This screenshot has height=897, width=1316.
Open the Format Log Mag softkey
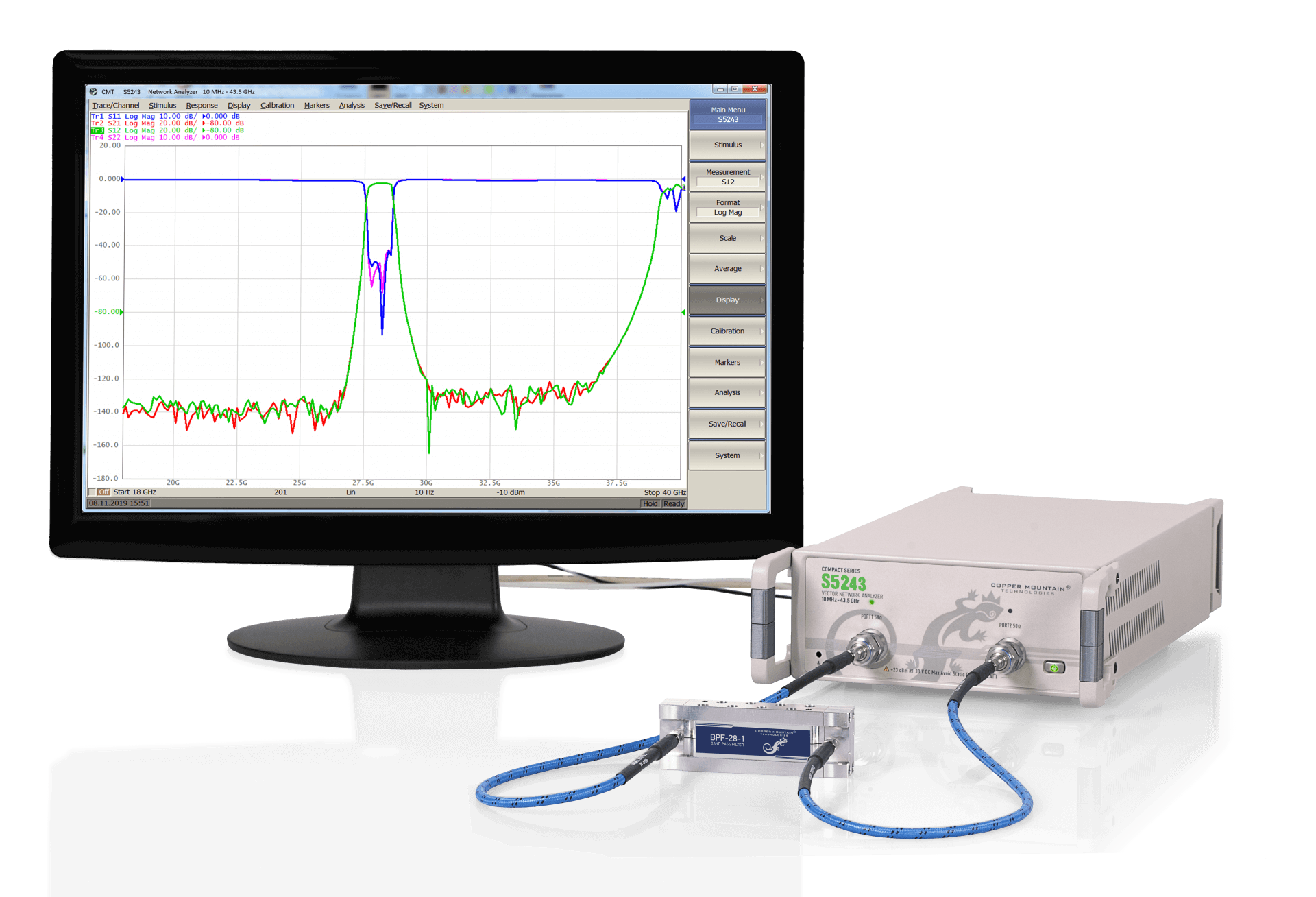coord(727,207)
